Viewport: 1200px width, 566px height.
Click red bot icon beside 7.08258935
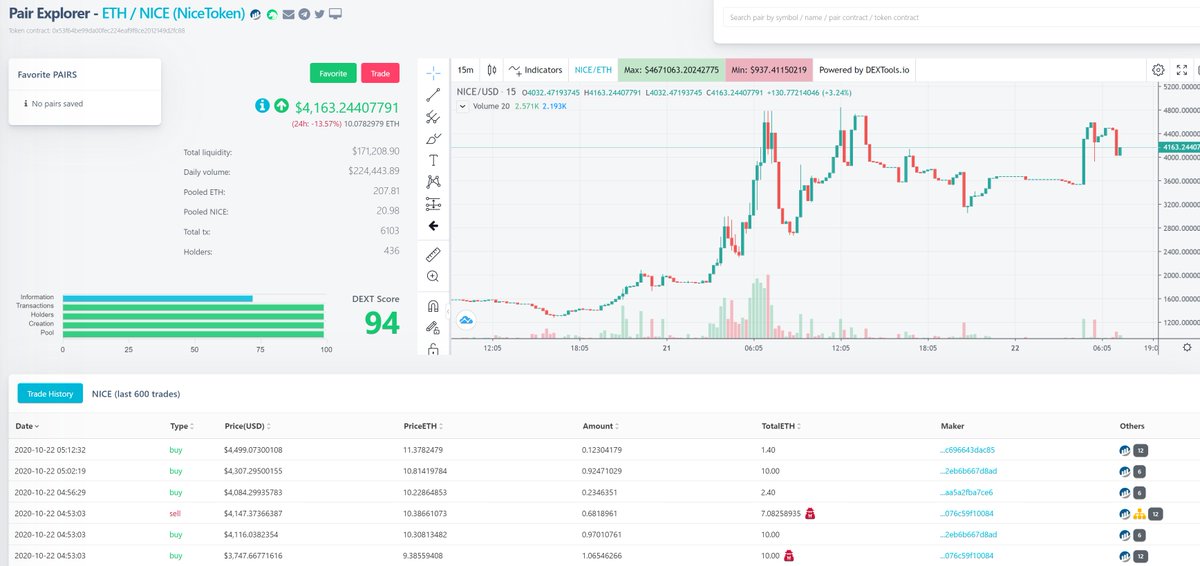click(811, 514)
